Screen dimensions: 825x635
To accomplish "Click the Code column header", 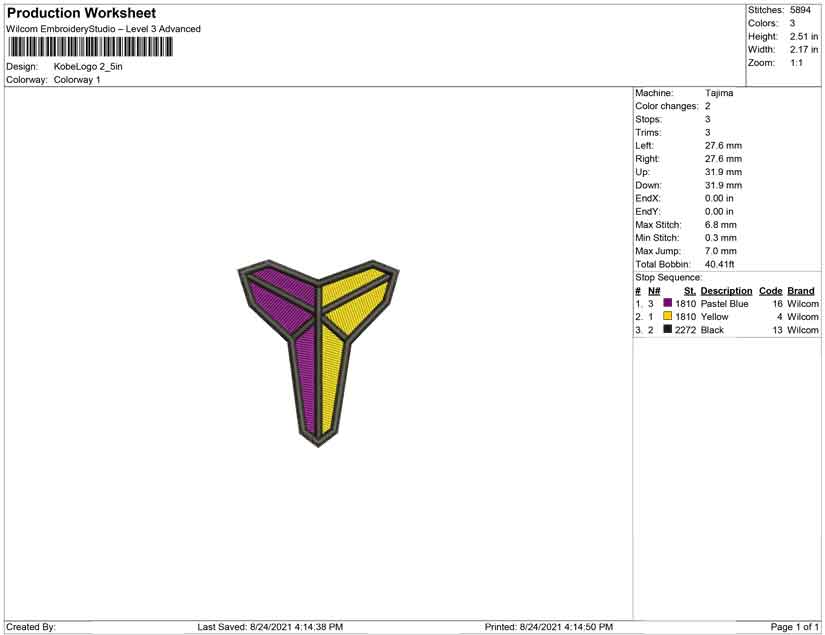I will [770, 291].
